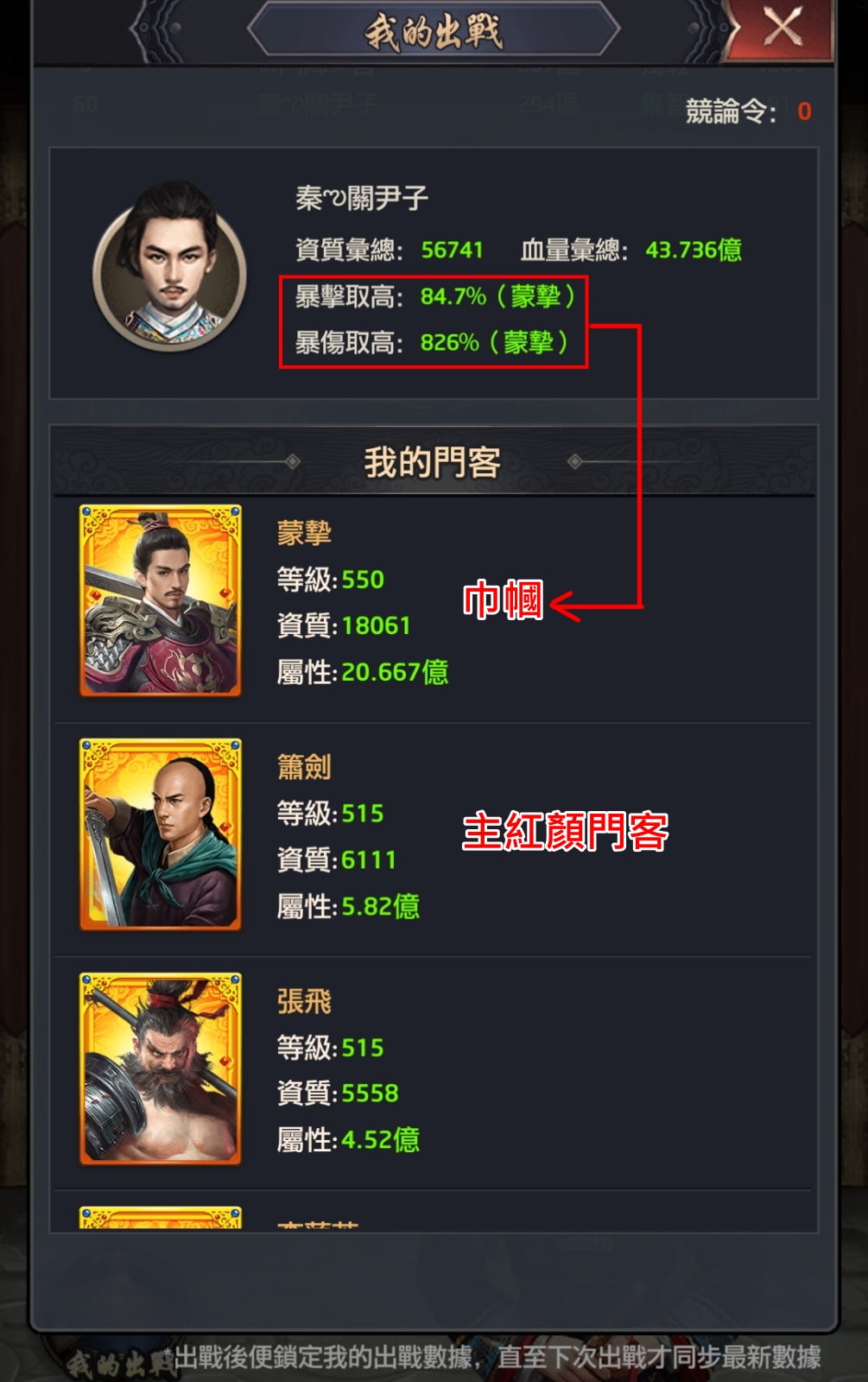This screenshot has height=1382, width=868.
Task: Click the 張飛 retainer name label
Action: [304, 1001]
